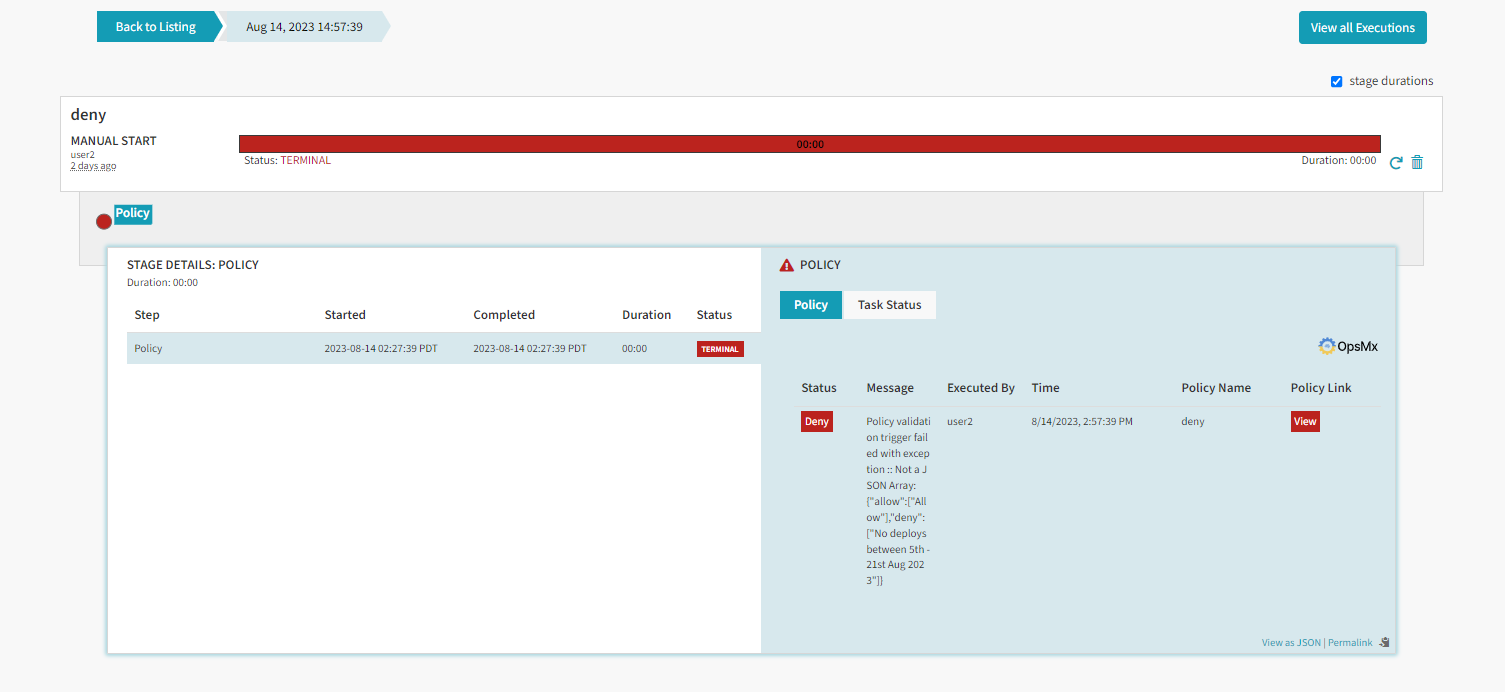The image size is (1505, 692).
Task: Select the Policy tab in details panel
Action: (x=810, y=305)
